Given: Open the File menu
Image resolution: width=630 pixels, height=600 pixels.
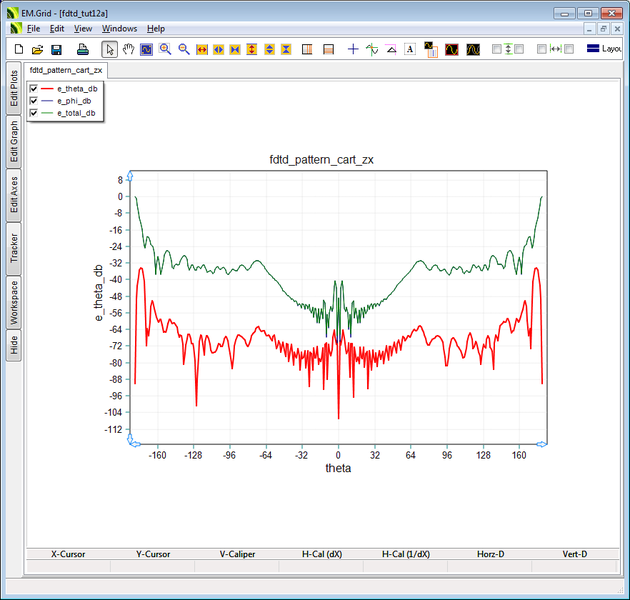Looking at the screenshot, I should tap(33, 29).
